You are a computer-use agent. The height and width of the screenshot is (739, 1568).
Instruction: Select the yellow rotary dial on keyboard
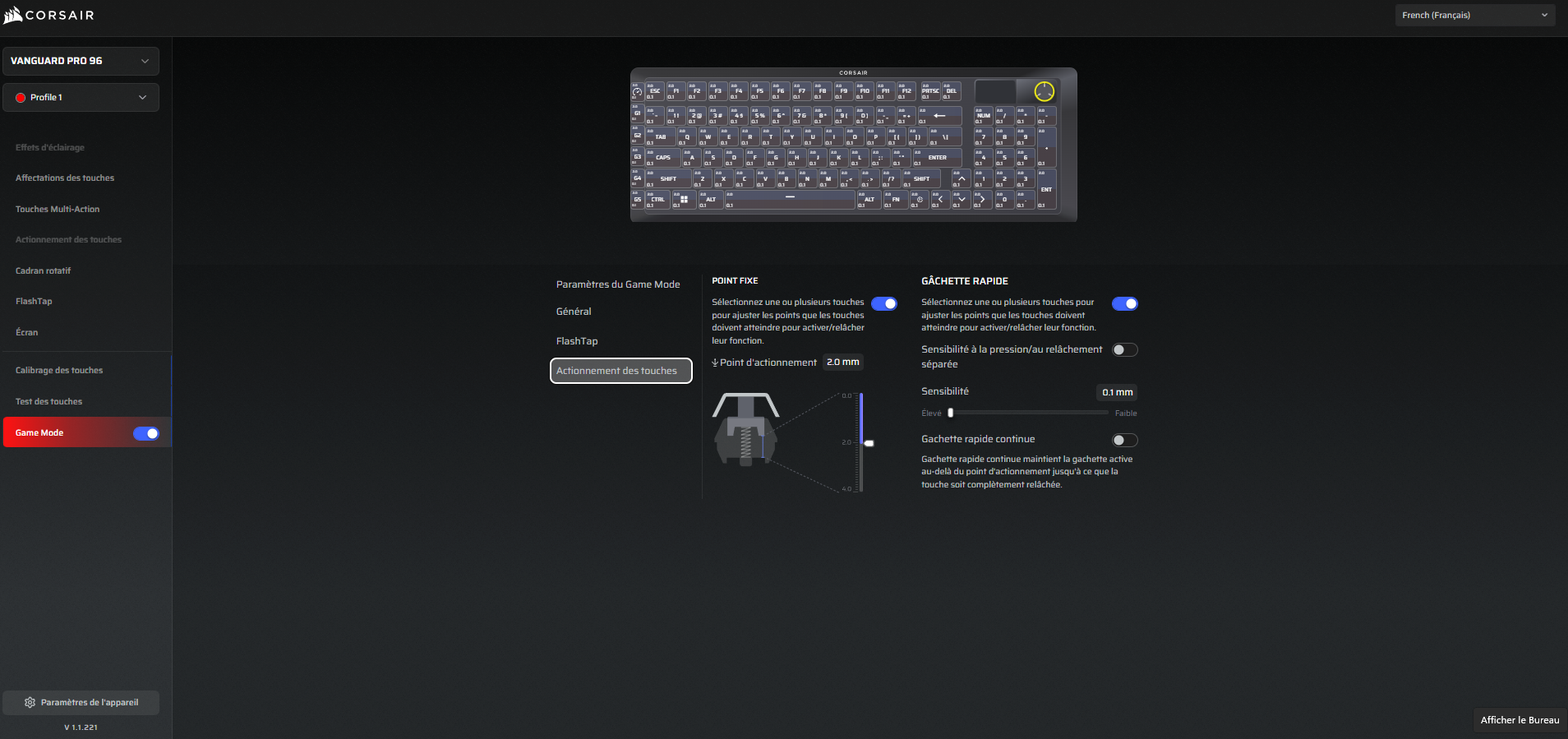[x=1044, y=91]
